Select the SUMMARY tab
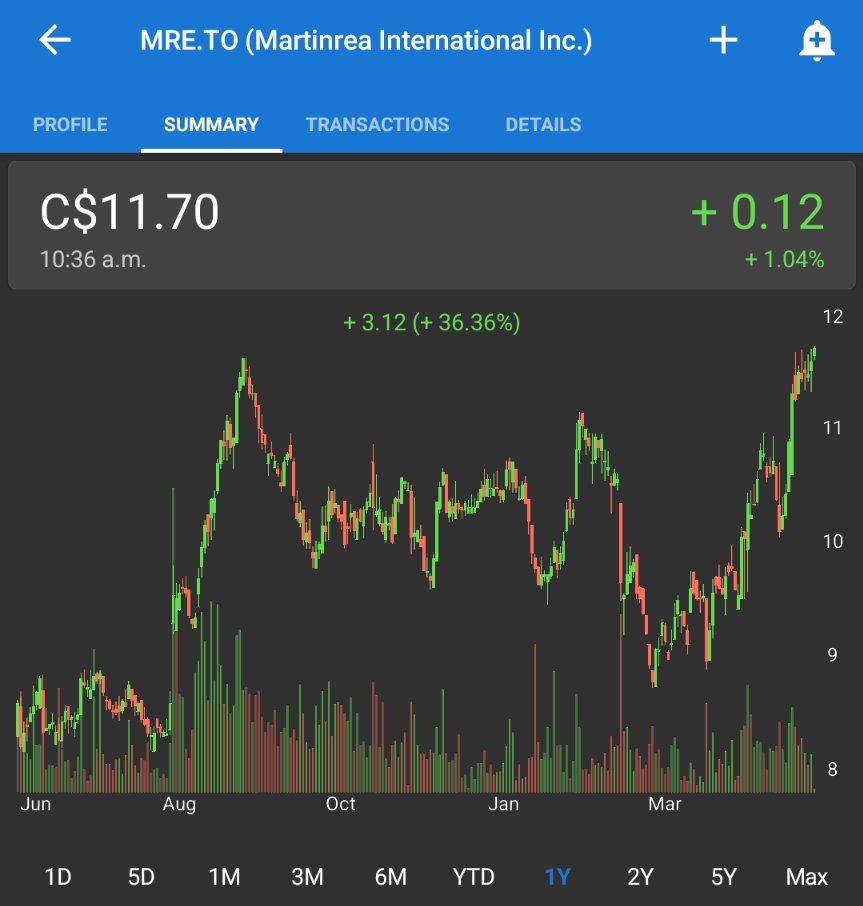863x906 pixels. [x=211, y=124]
